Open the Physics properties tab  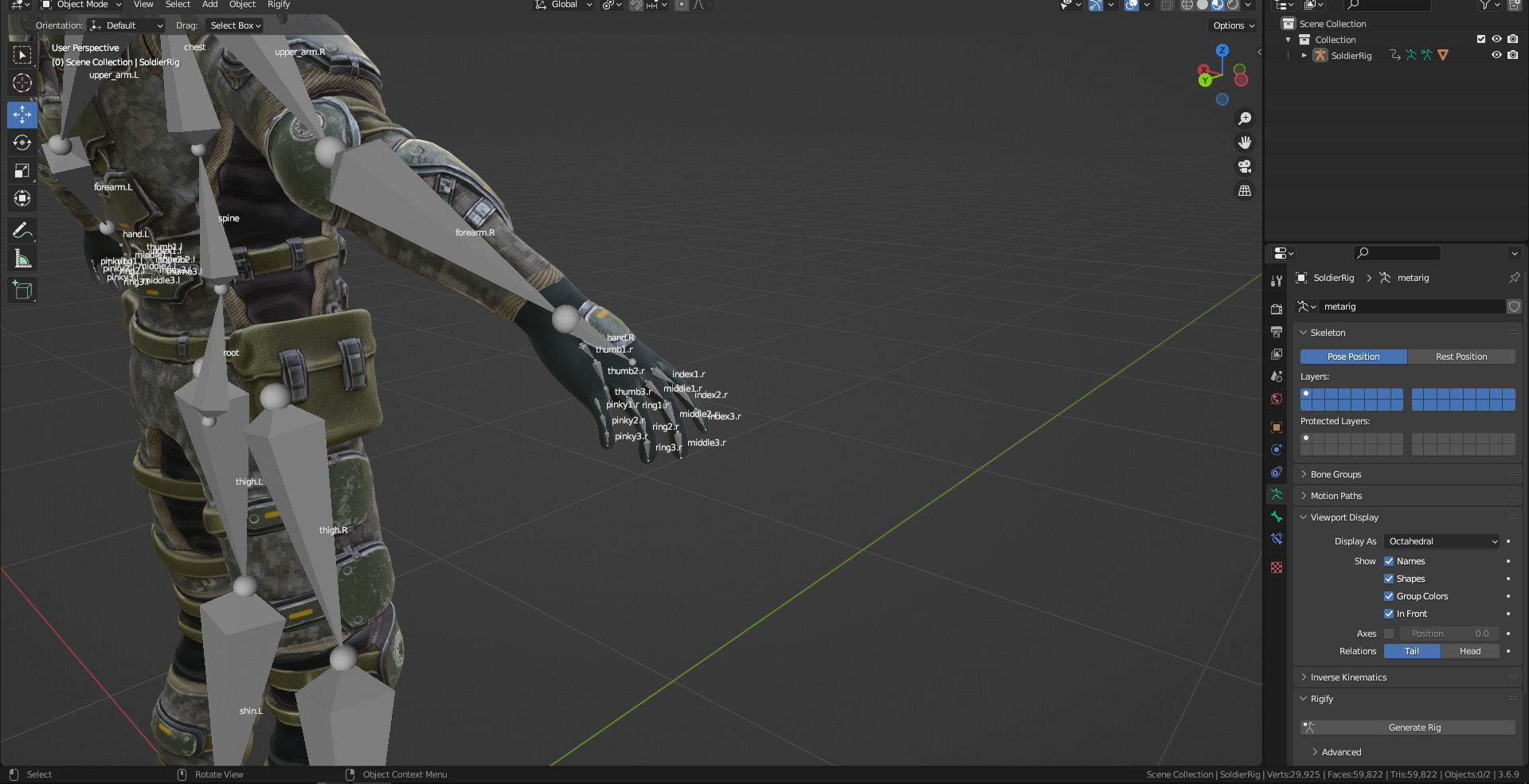[x=1277, y=450]
